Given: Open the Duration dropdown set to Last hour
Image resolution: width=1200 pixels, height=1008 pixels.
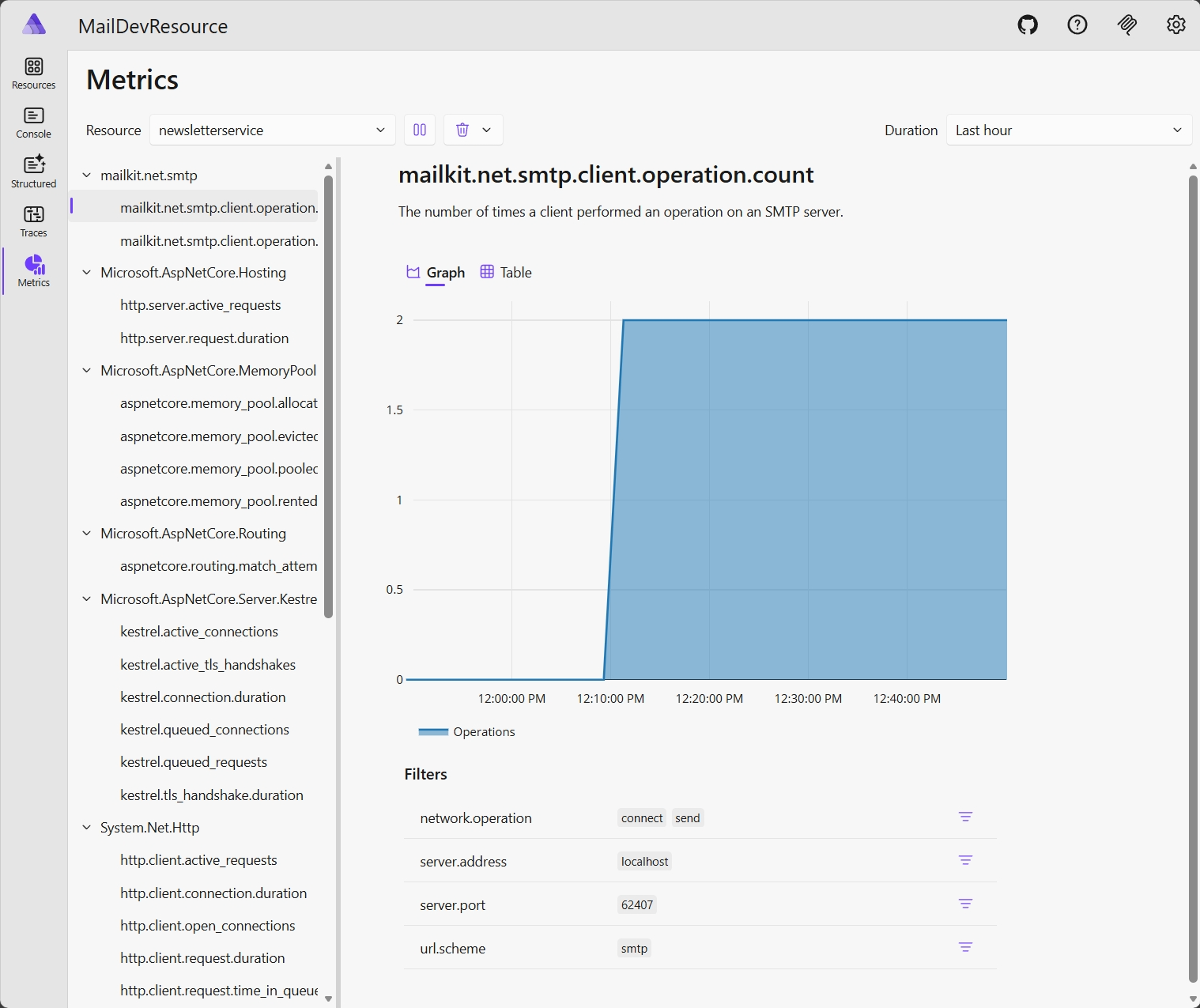Looking at the screenshot, I should [1069, 130].
